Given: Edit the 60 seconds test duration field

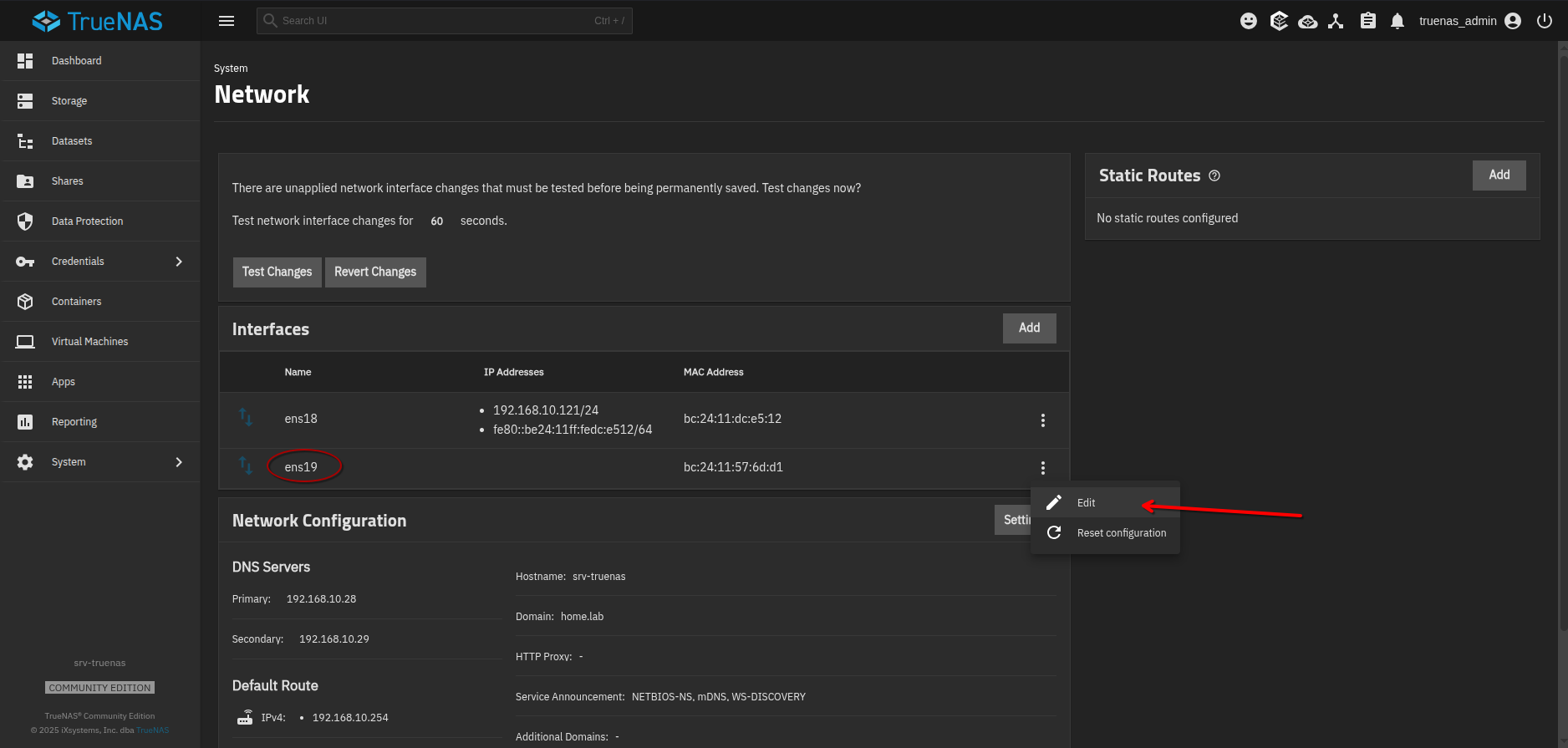Looking at the screenshot, I should point(437,221).
